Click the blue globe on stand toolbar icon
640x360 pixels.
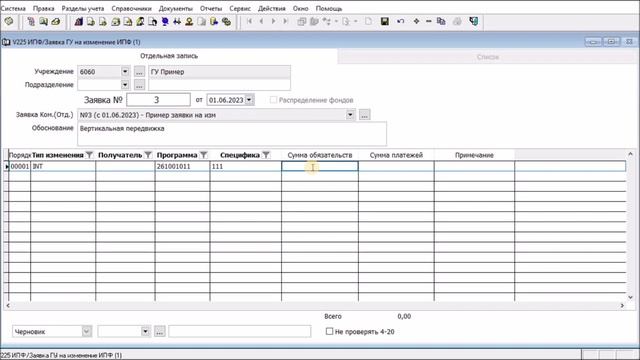click(x=165, y=21)
